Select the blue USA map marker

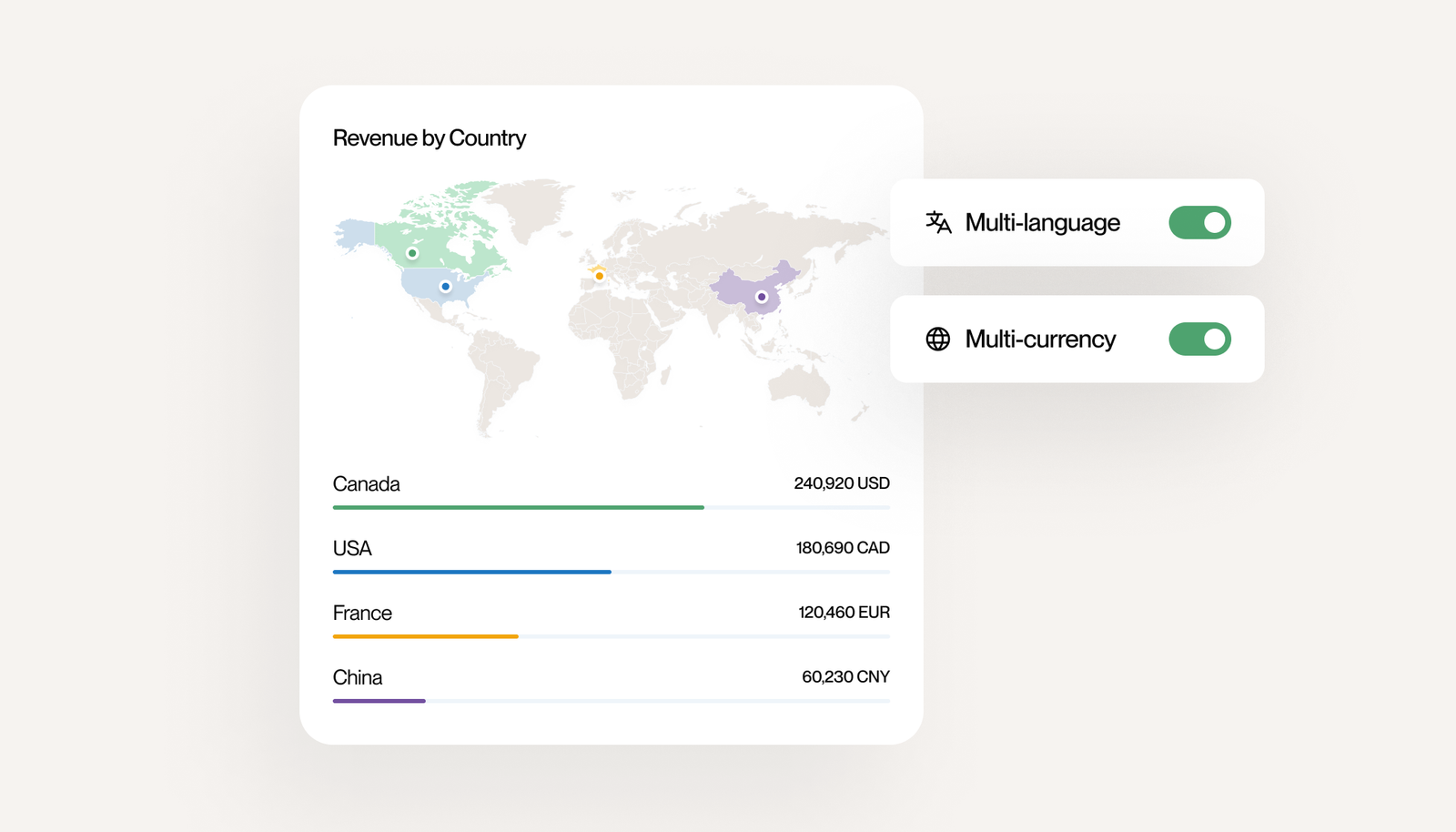pos(445,287)
